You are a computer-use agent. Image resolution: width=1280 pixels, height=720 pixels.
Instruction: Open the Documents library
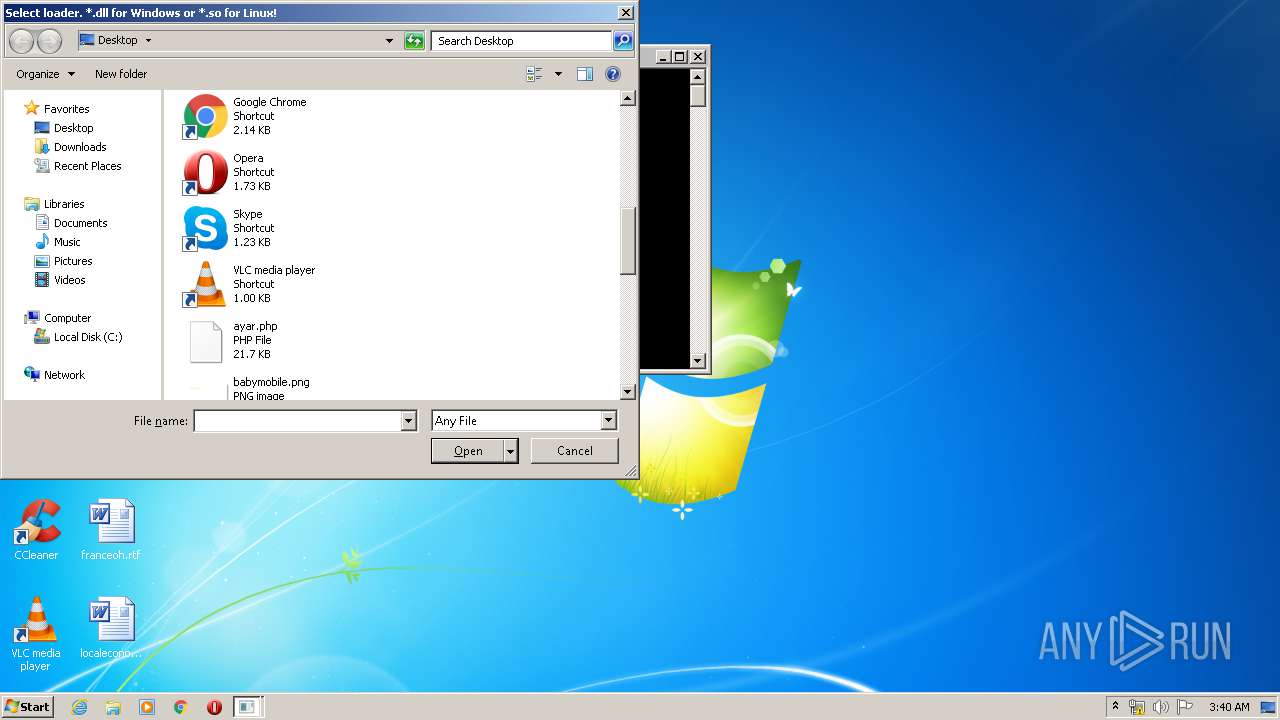tap(80, 223)
